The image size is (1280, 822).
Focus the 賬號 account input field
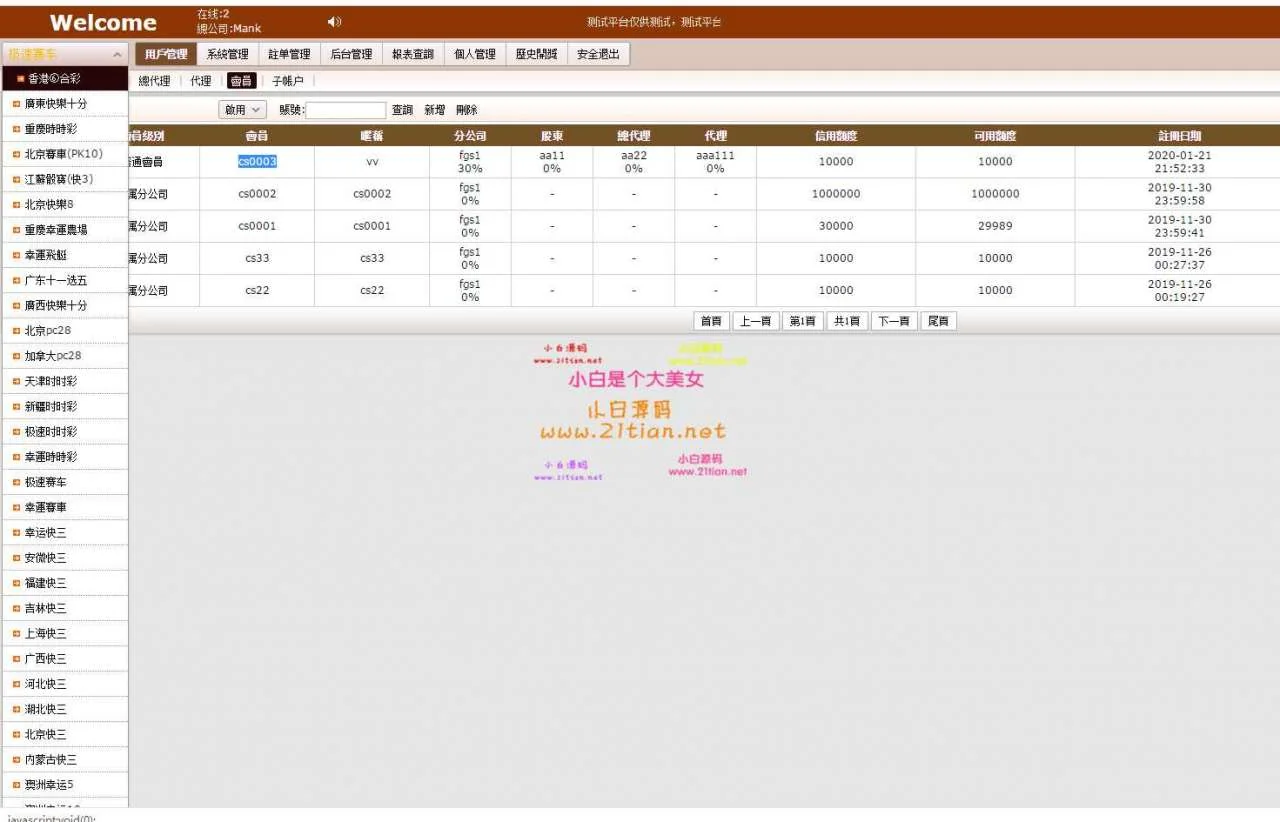coord(346,110)
